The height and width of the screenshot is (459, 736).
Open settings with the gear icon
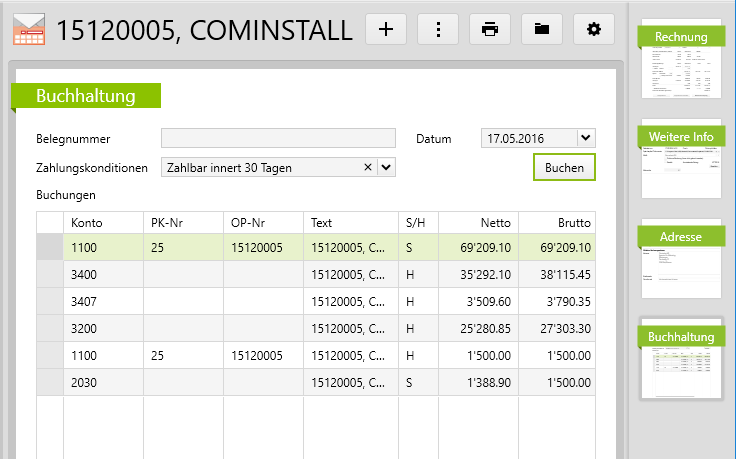[594, 29]
